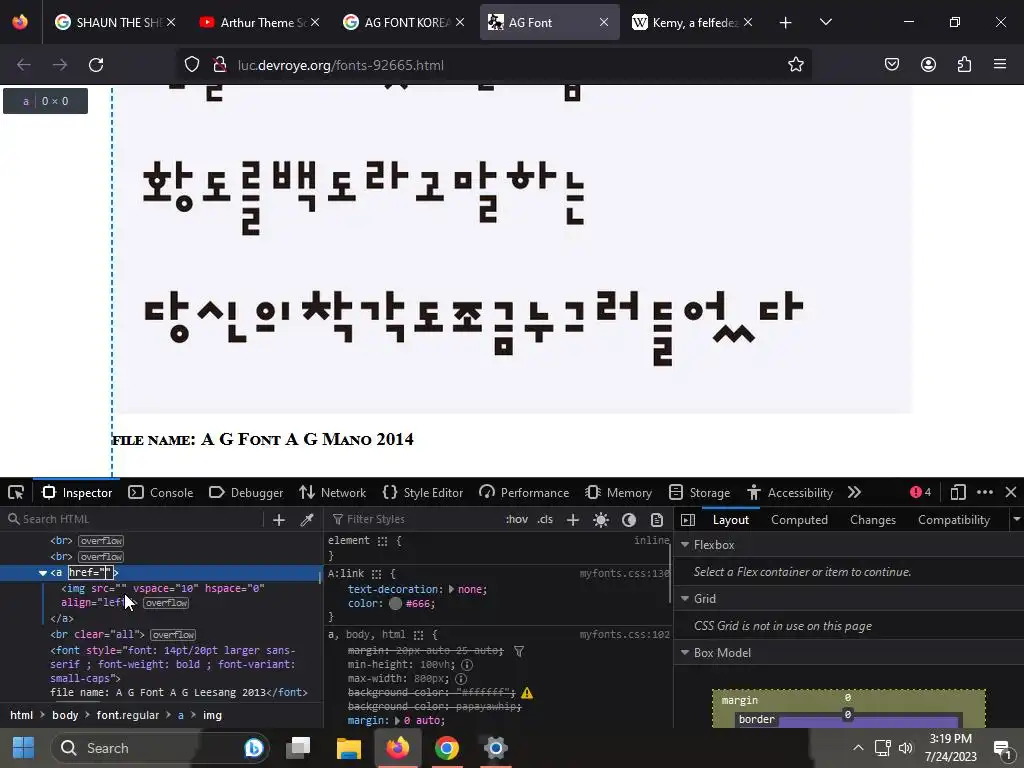Collapse the Grid section
Image resolution: width=1024 pixels, height=768 pixels.
685,598
